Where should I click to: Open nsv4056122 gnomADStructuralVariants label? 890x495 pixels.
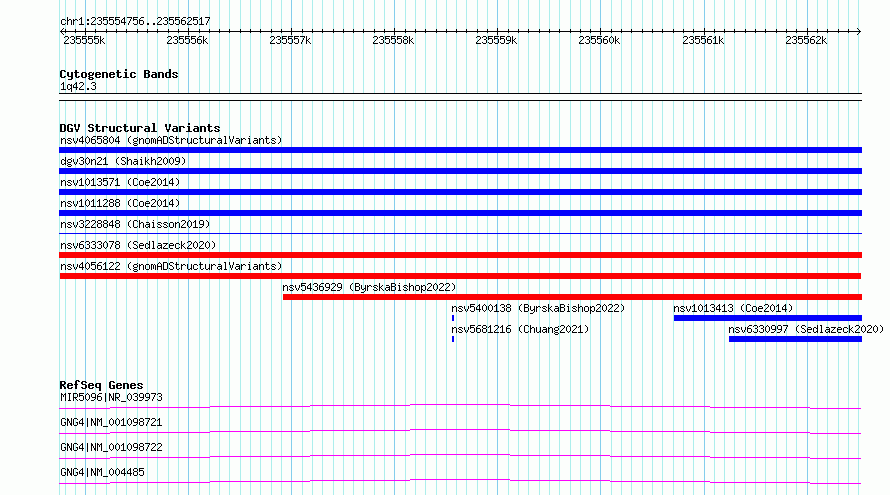click(171, 266)
